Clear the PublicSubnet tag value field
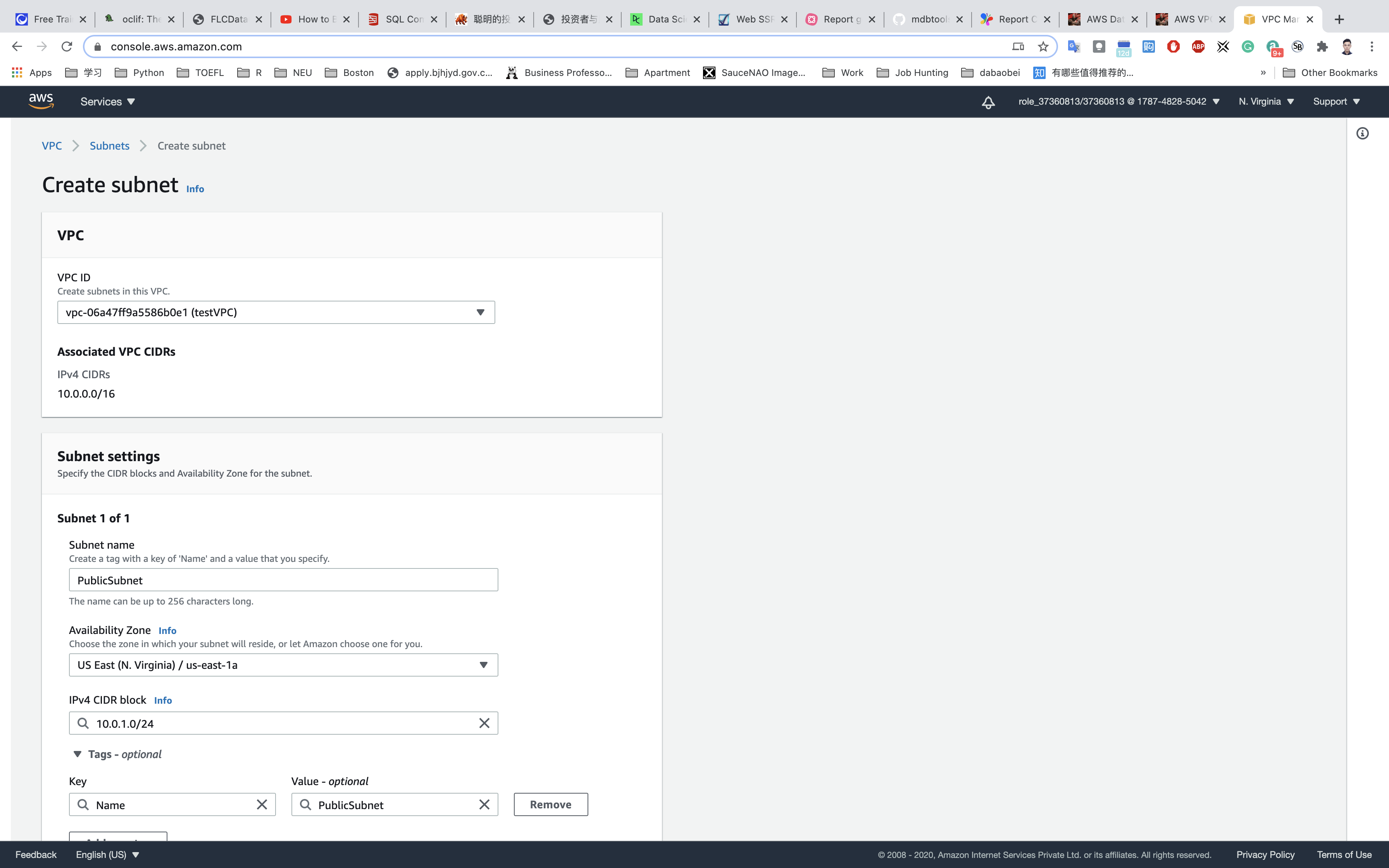1389x868 pixels. tap(484, 804)
